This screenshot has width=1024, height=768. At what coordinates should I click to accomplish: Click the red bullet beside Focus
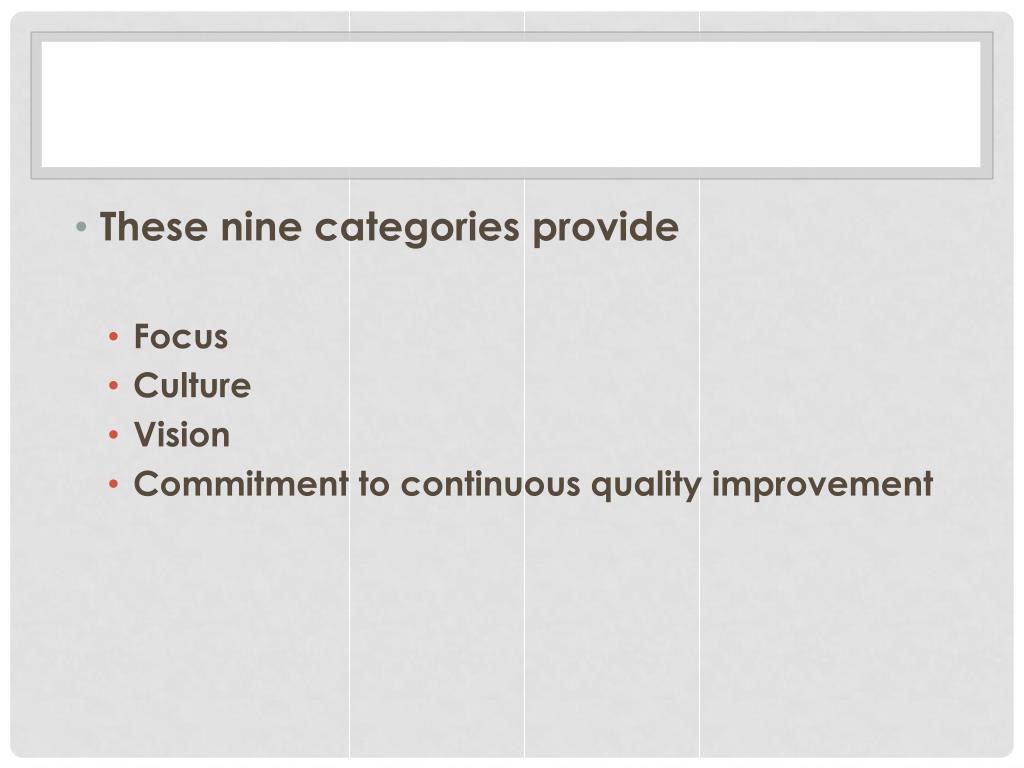coord(114,337)
